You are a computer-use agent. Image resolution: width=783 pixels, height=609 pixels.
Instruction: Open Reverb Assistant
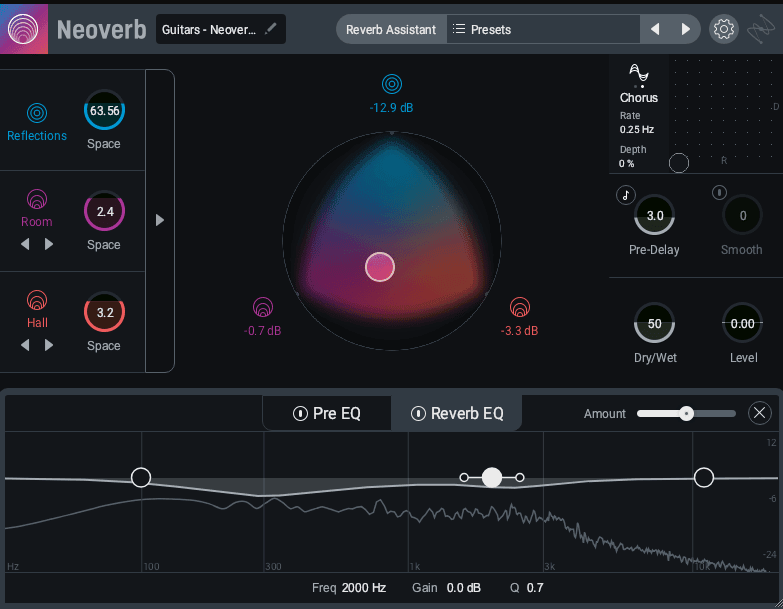point(391,29)
